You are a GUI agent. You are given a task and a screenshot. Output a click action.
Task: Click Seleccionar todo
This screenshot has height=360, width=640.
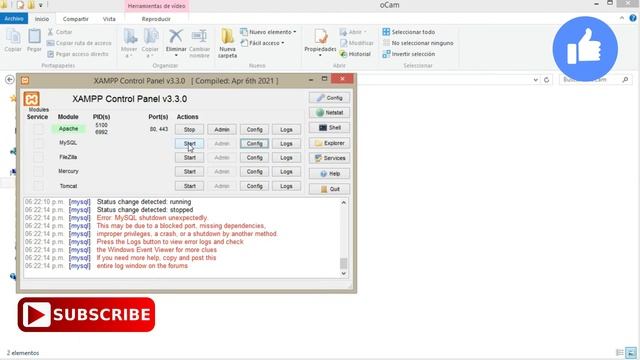[409, 32]
